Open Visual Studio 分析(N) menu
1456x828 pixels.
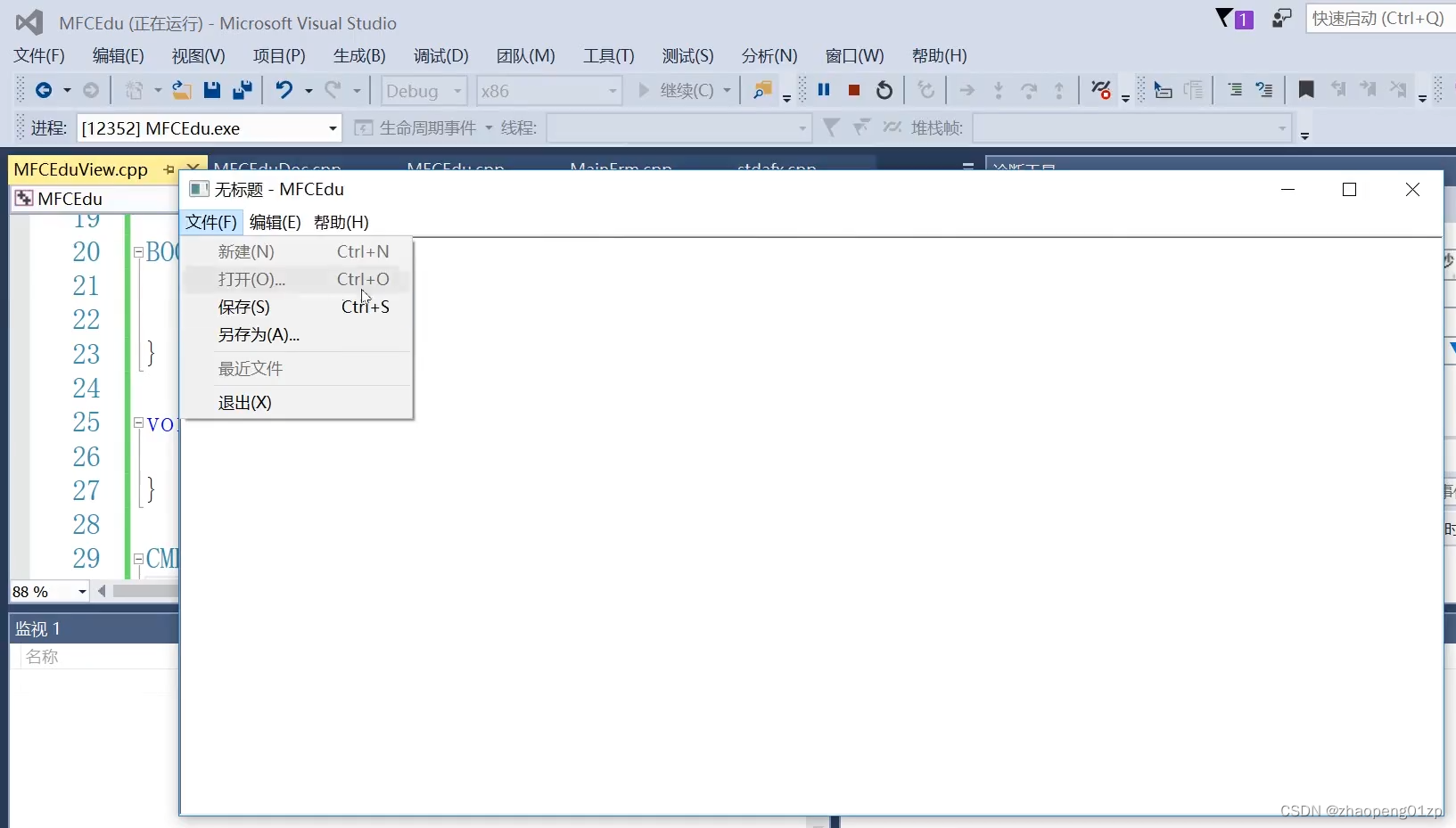pos(769,56)
